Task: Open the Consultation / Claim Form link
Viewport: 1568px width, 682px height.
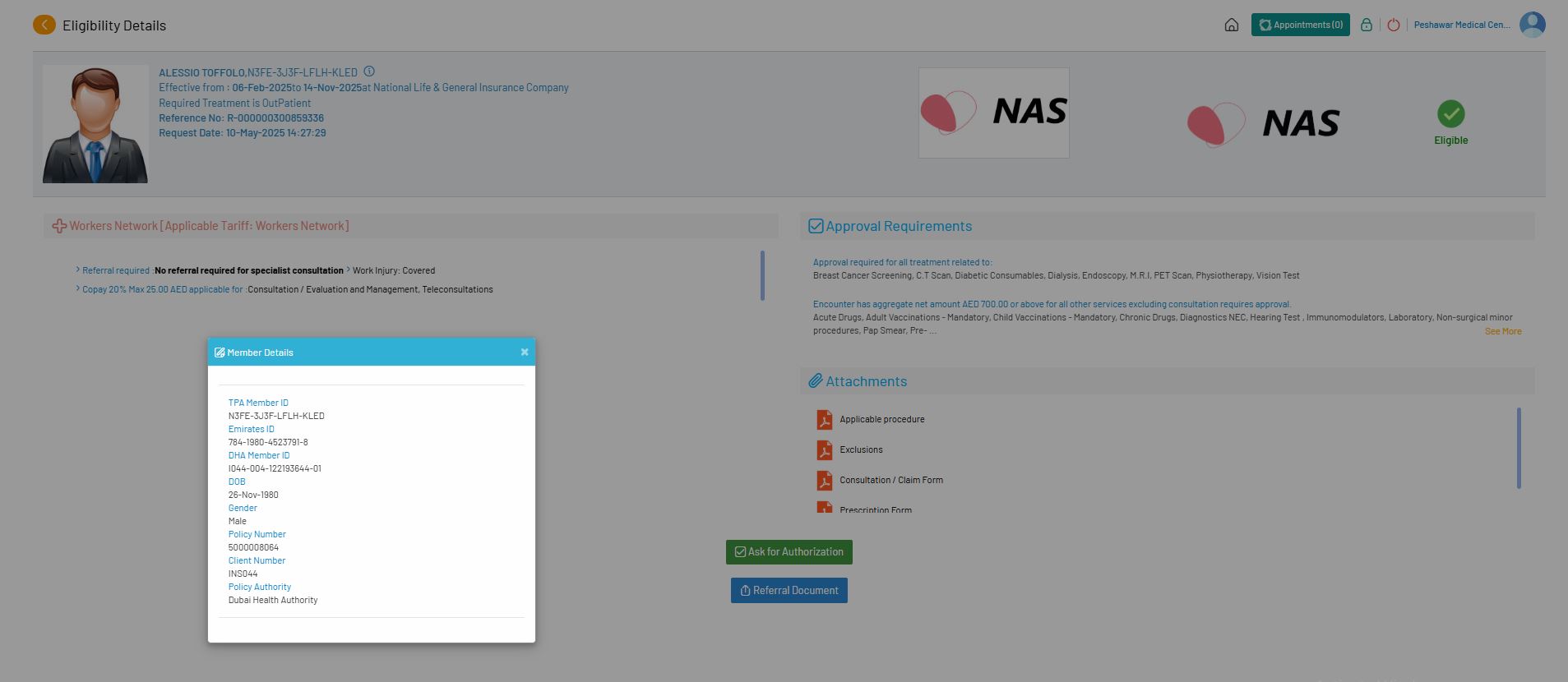Action: (x=891, y=480)
